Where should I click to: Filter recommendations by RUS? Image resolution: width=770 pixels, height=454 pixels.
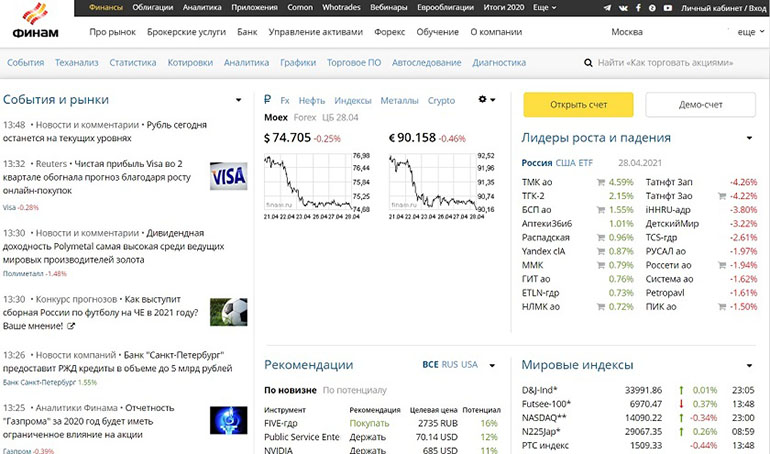click(x=449, y=365)
